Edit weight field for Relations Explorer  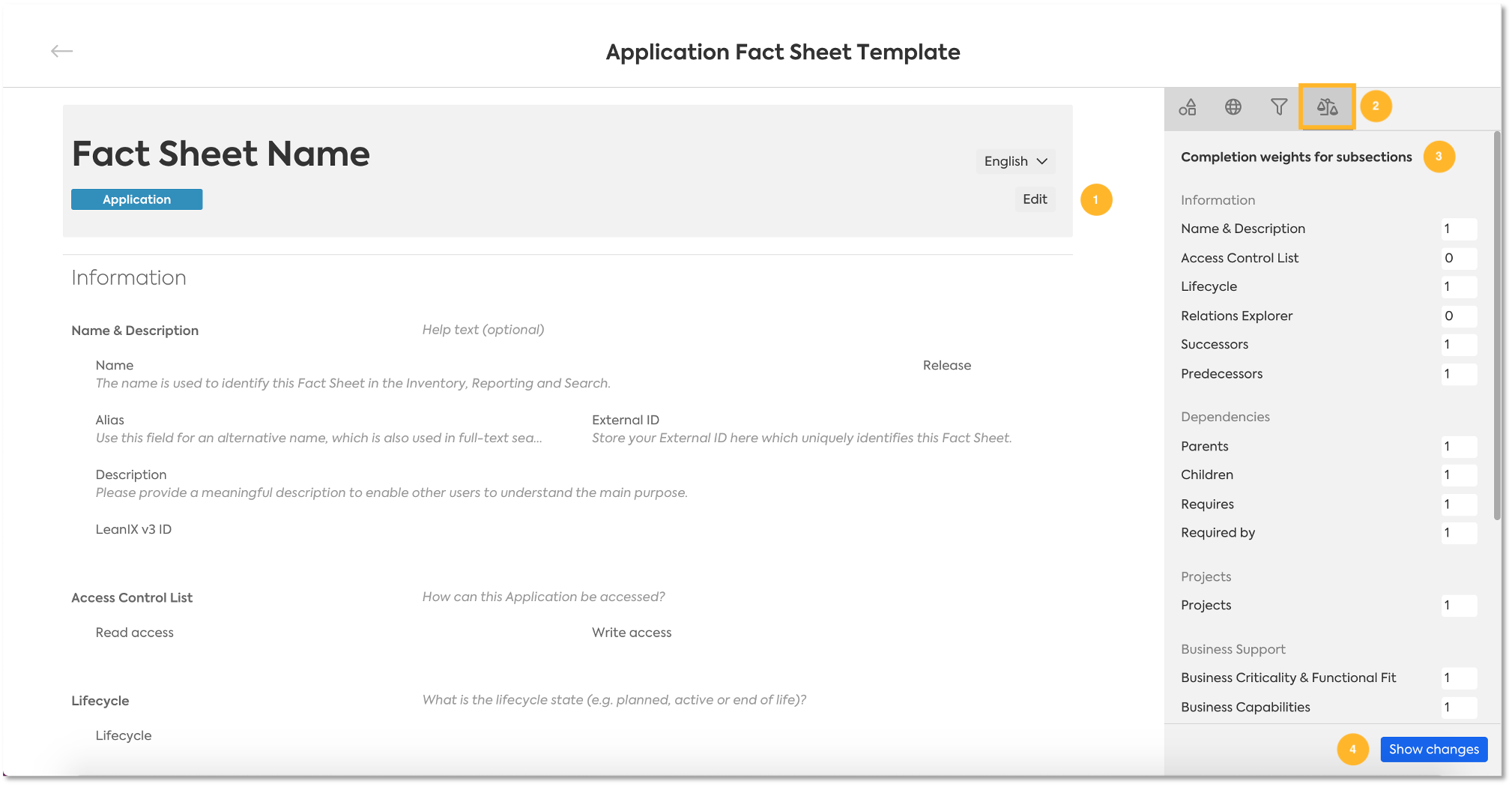coord(1458,316)
